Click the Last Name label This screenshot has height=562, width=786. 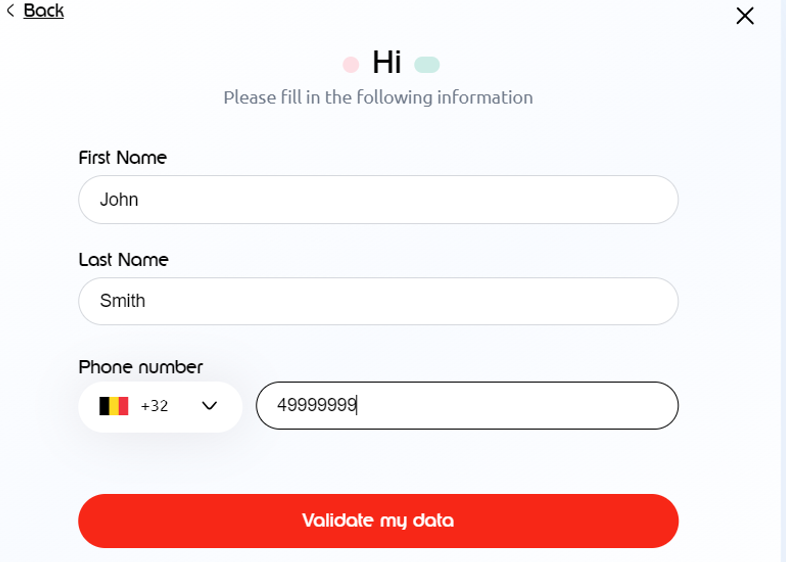(123, 259)
